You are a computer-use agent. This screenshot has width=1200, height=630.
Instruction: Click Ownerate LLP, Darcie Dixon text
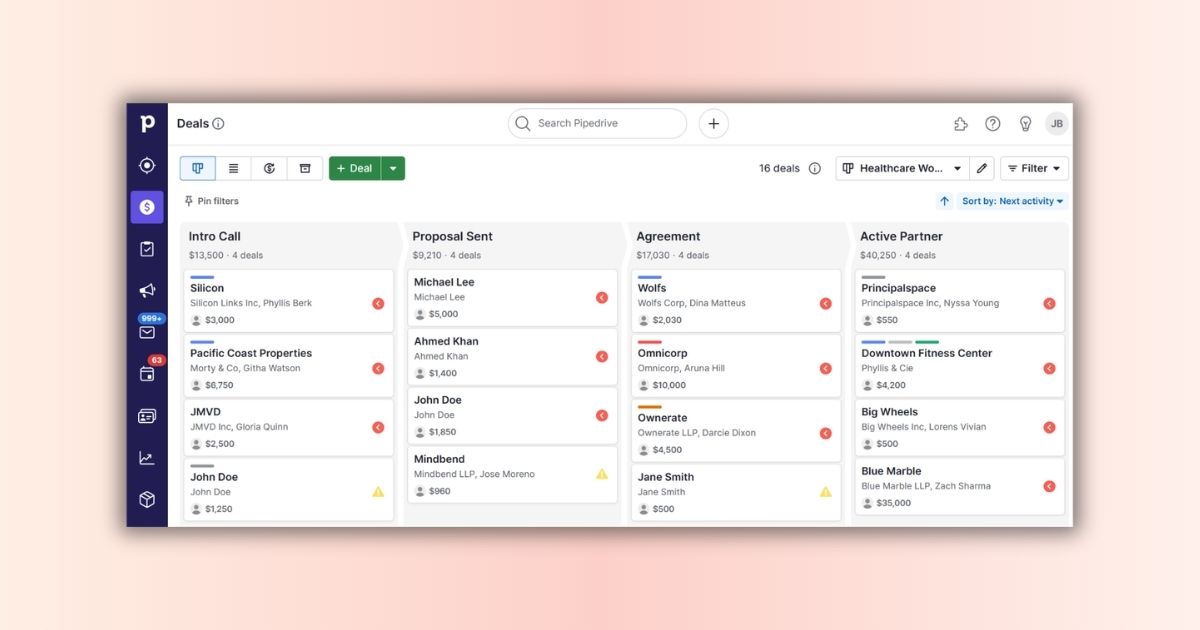697,433
